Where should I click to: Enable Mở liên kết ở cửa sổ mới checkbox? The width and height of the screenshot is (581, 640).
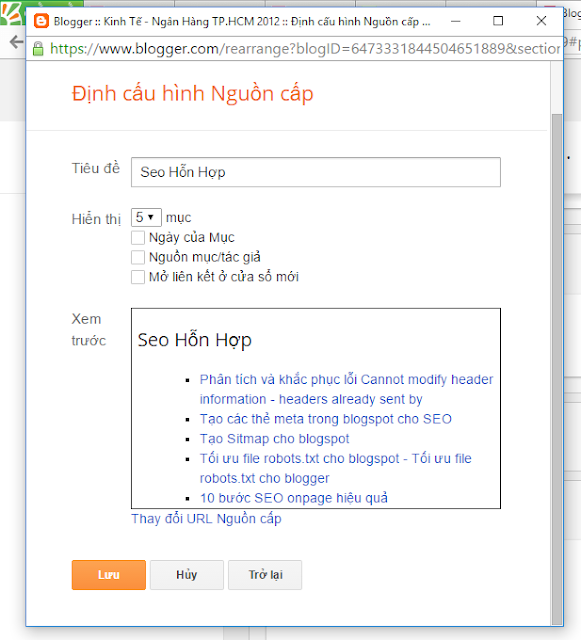click(138, 277)
